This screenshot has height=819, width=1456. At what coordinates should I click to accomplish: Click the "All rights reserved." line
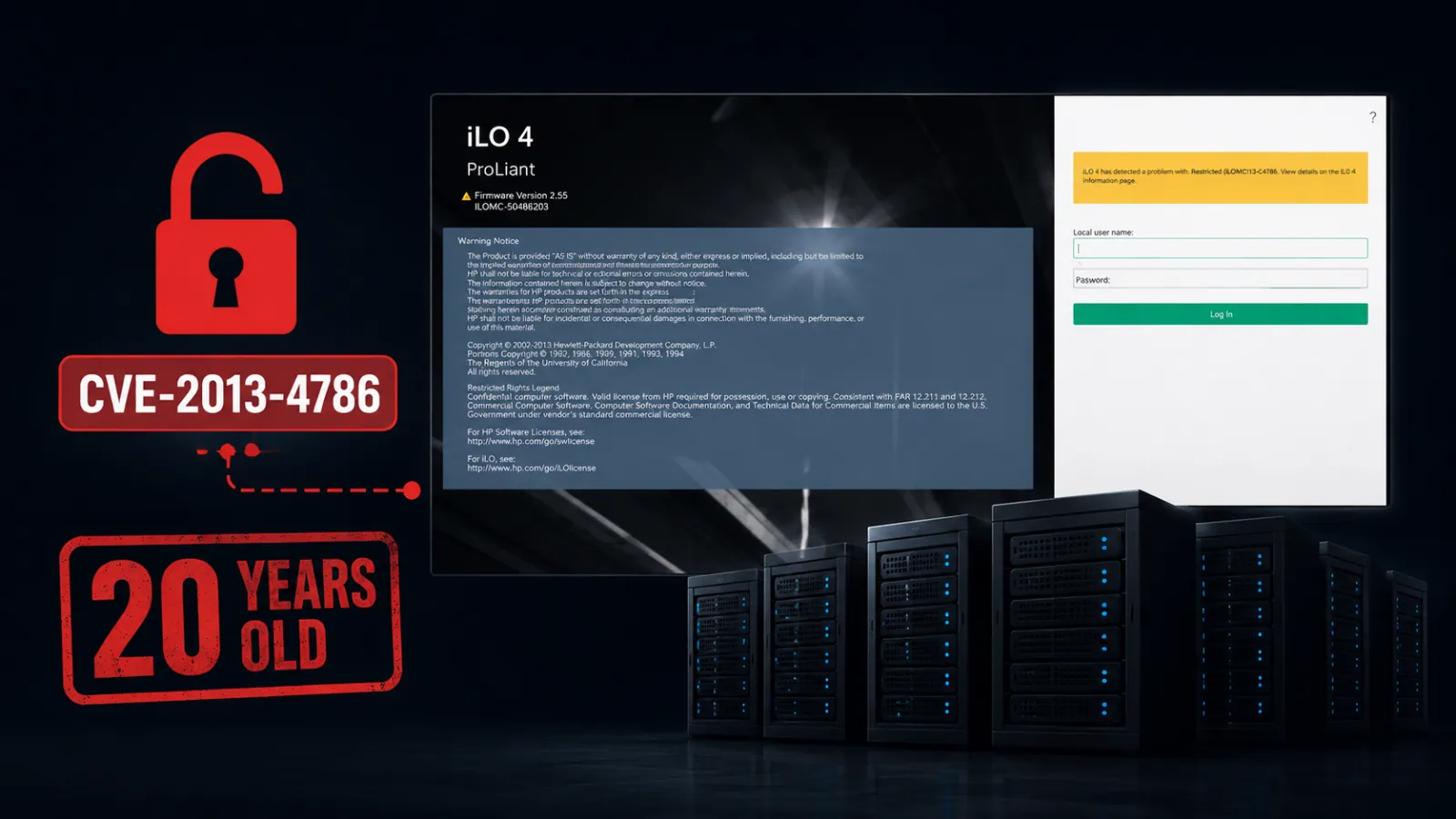coord(501,371)
